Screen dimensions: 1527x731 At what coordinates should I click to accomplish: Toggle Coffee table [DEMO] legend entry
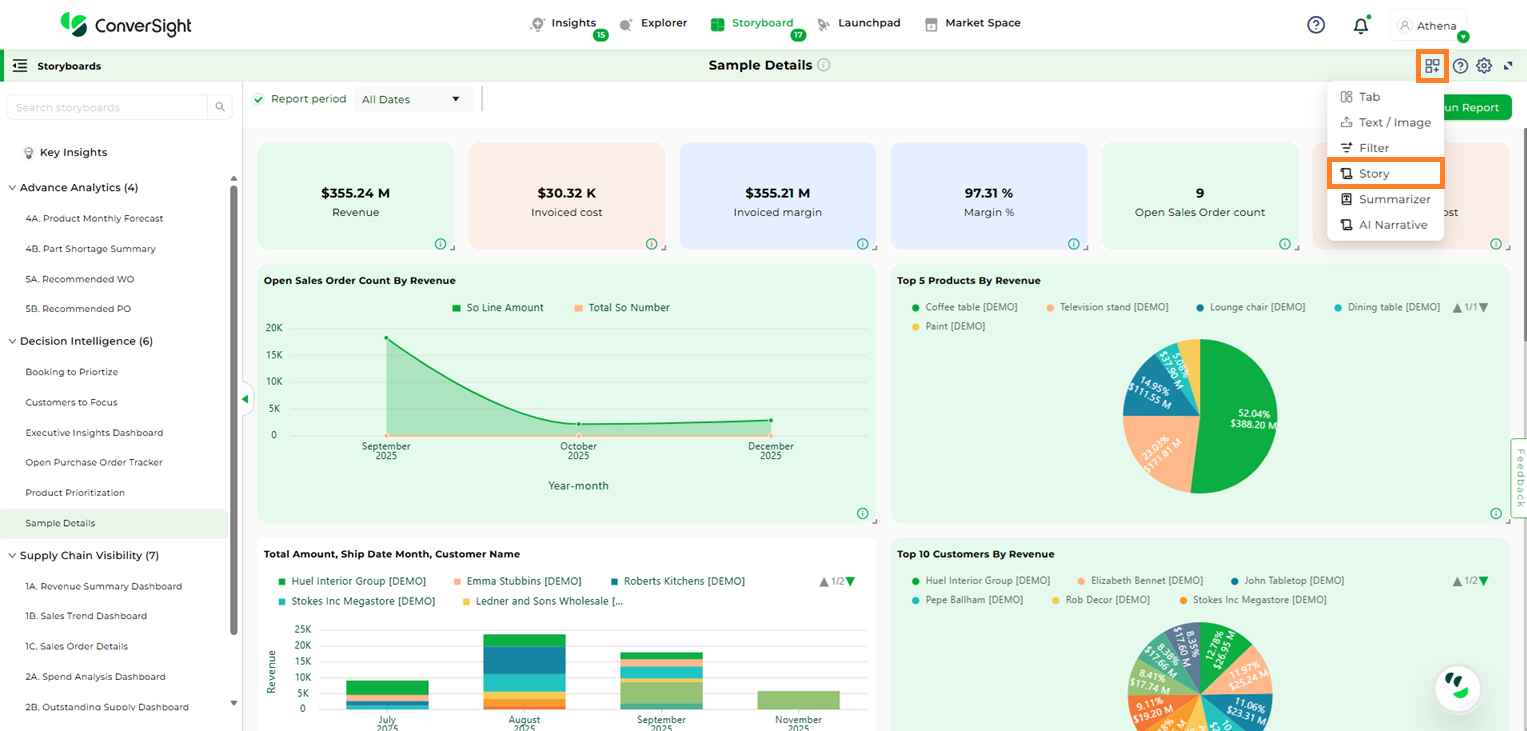[x=964, y=308]
